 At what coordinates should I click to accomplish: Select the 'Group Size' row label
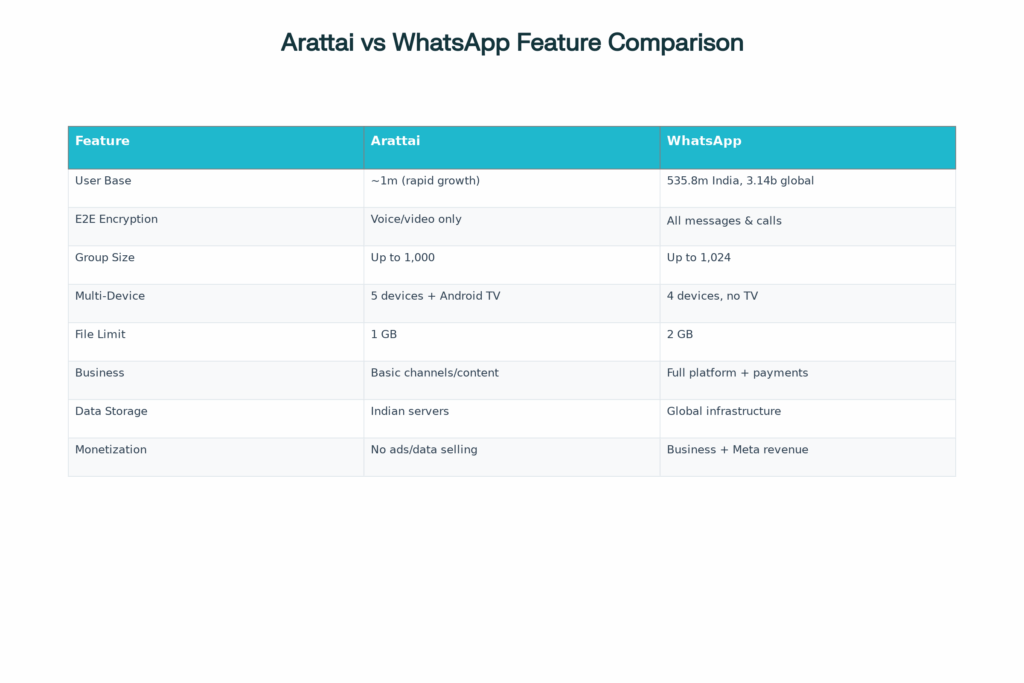click(105, 258)
